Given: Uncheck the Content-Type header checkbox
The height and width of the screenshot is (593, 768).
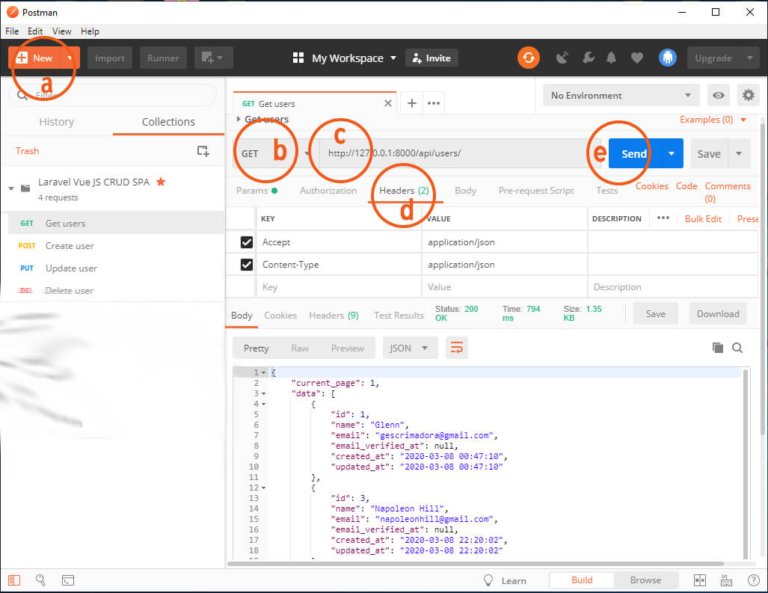Looking at the screenshot, I should (x=246, y=264).
